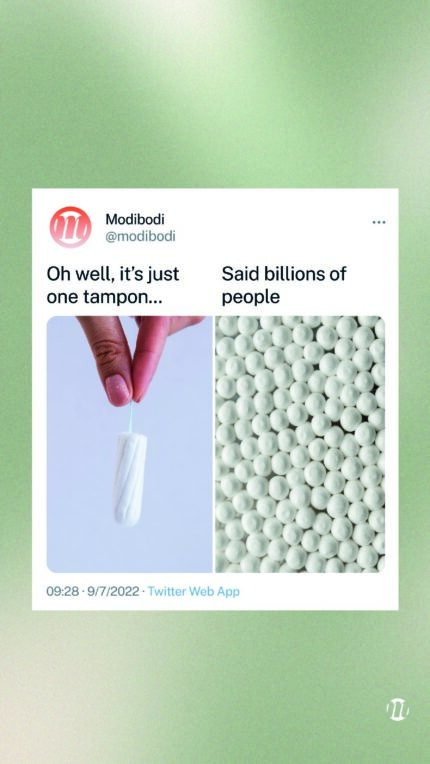Click the hanging white tampon

[130, 478]
